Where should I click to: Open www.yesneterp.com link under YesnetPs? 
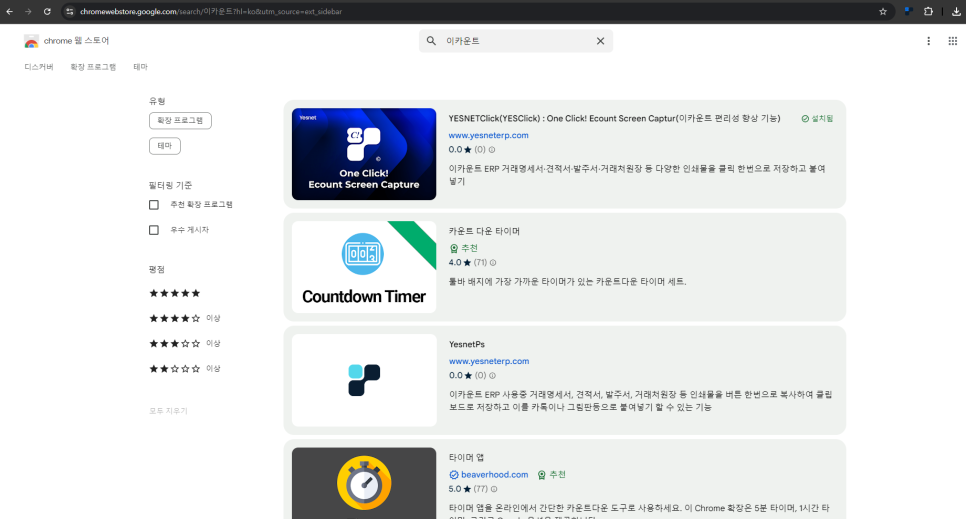pos(489,361)
